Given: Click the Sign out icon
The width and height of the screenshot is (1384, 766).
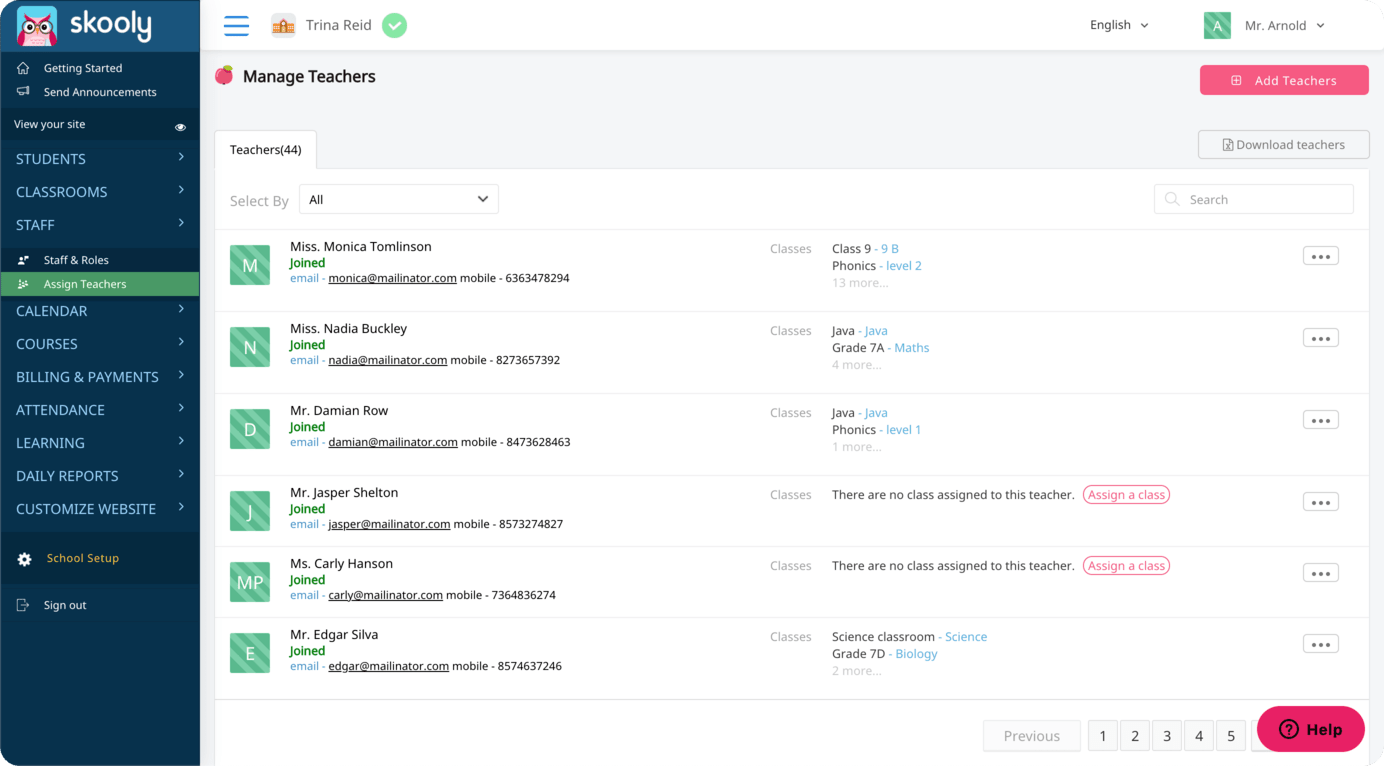Looking at the screenshot, I should click(x=24, y=605).
